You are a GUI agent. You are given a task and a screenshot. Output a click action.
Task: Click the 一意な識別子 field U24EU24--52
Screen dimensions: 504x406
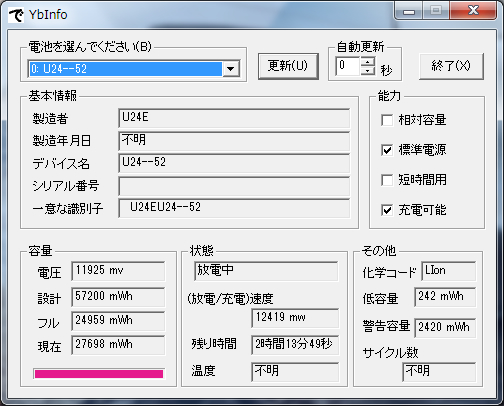[x=234, y=208]
